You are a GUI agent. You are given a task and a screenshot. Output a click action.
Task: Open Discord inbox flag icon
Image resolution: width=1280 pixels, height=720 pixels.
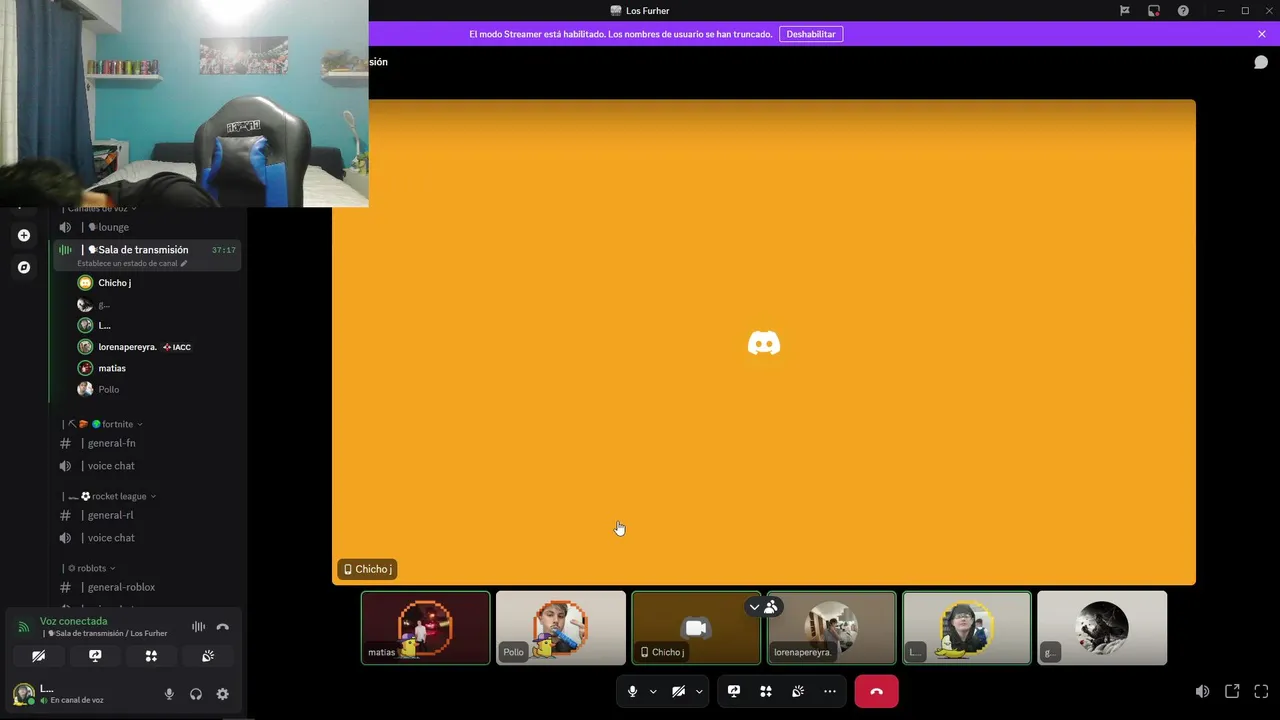pos(1125,11)
